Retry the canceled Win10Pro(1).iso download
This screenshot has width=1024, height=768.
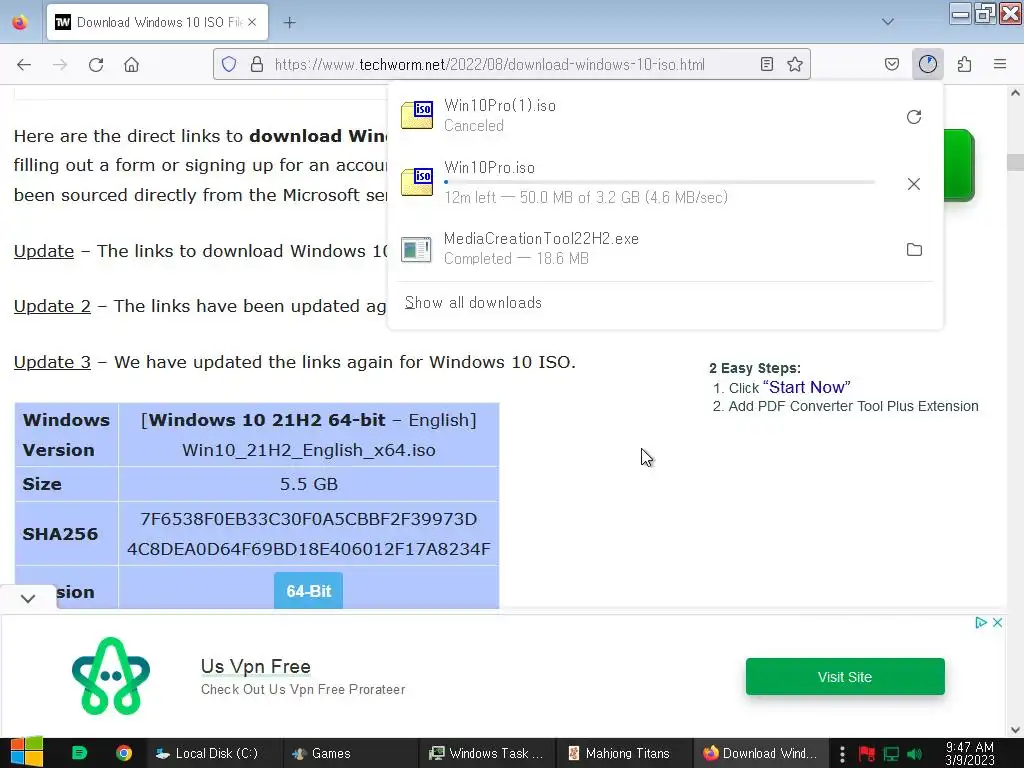point(914,116)
